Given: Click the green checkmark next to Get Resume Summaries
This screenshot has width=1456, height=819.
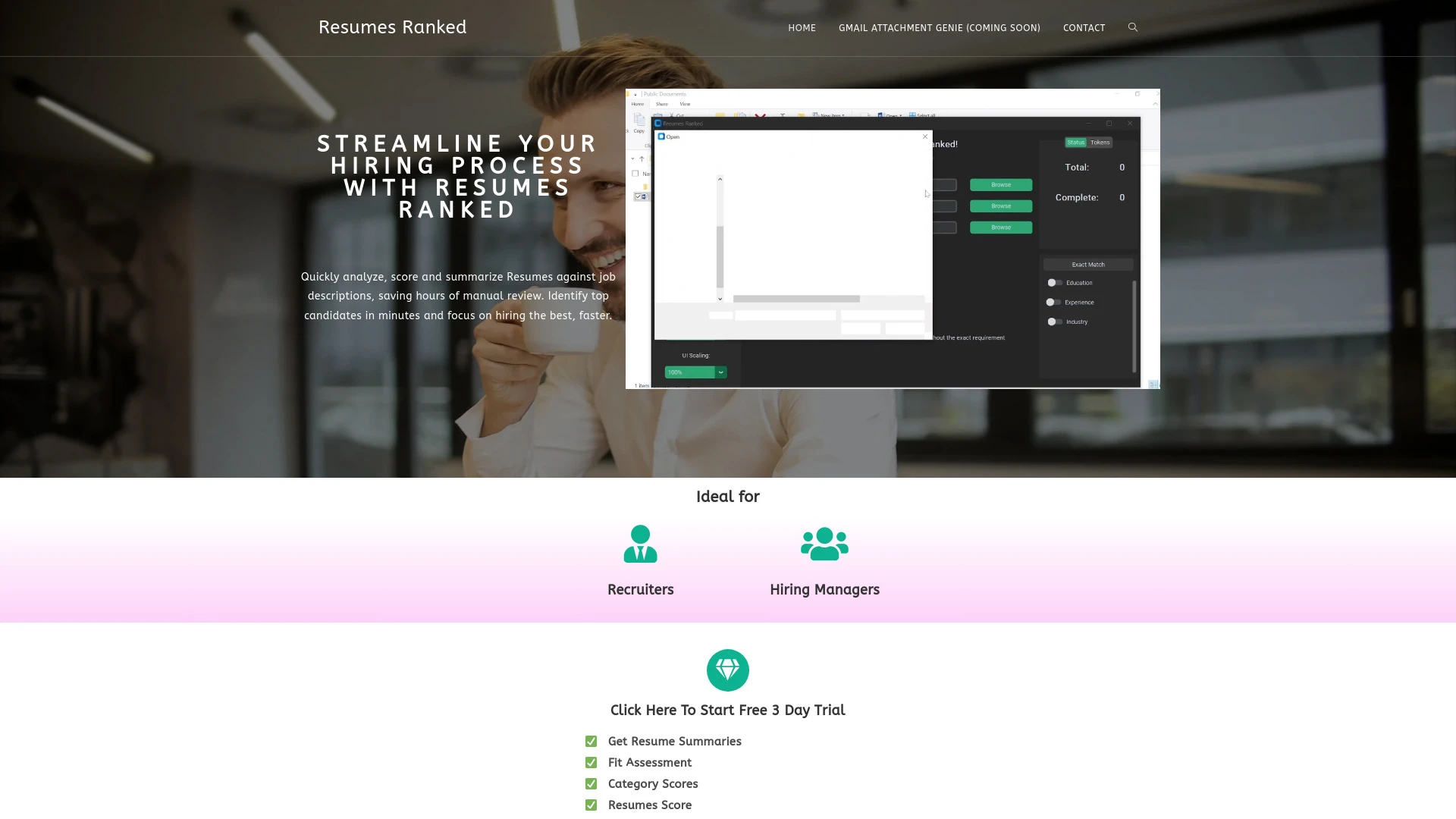Looking at the screenshot, I should click(591, 741).
